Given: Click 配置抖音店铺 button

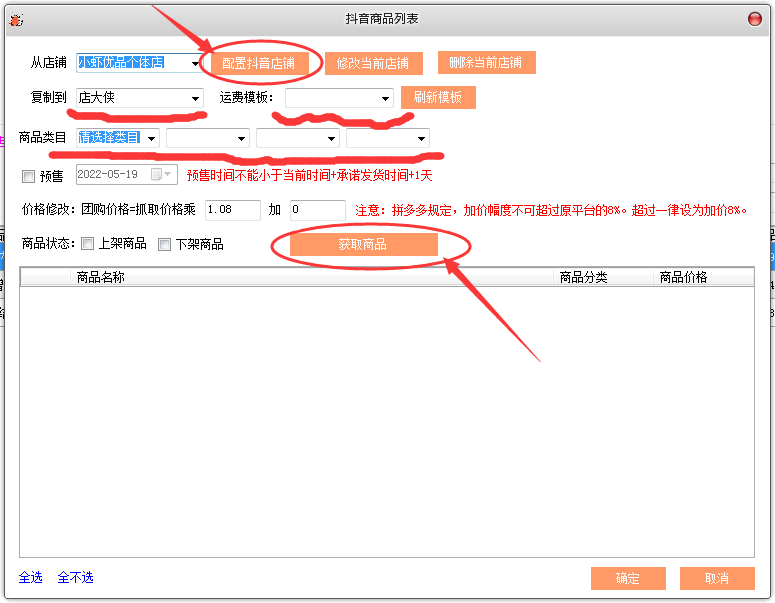Looking at the screenshot, I should click(x=259, y=63).
